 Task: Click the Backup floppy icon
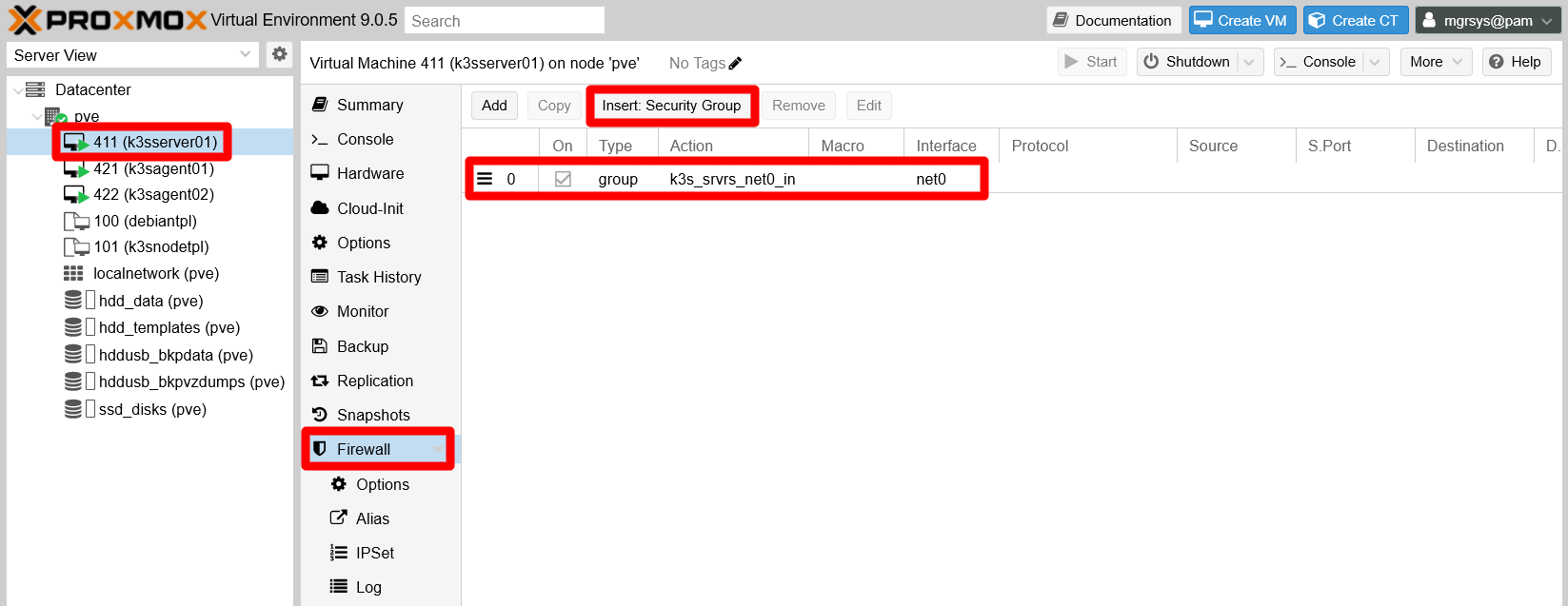[320, 346]
